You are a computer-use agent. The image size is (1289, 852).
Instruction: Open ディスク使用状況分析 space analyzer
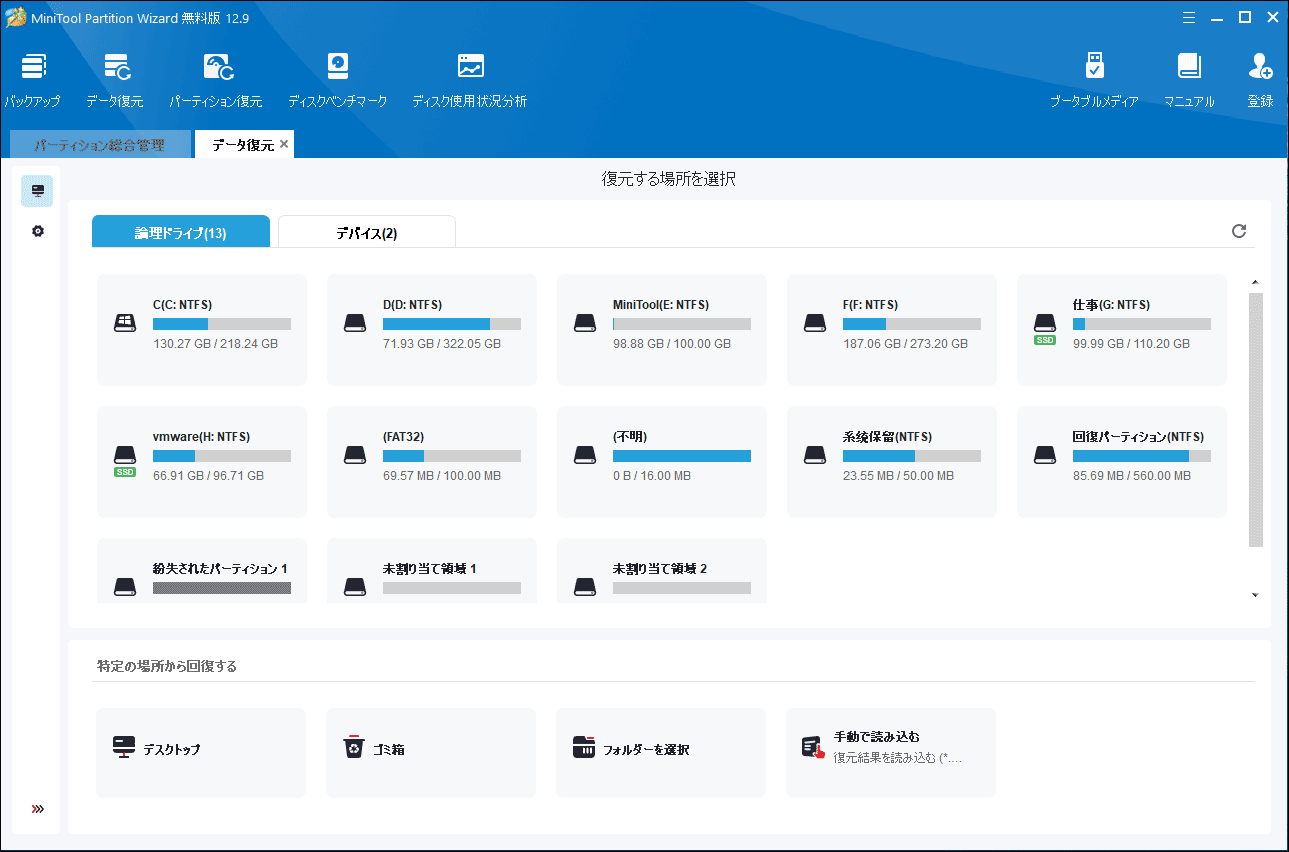pos(470,80)
